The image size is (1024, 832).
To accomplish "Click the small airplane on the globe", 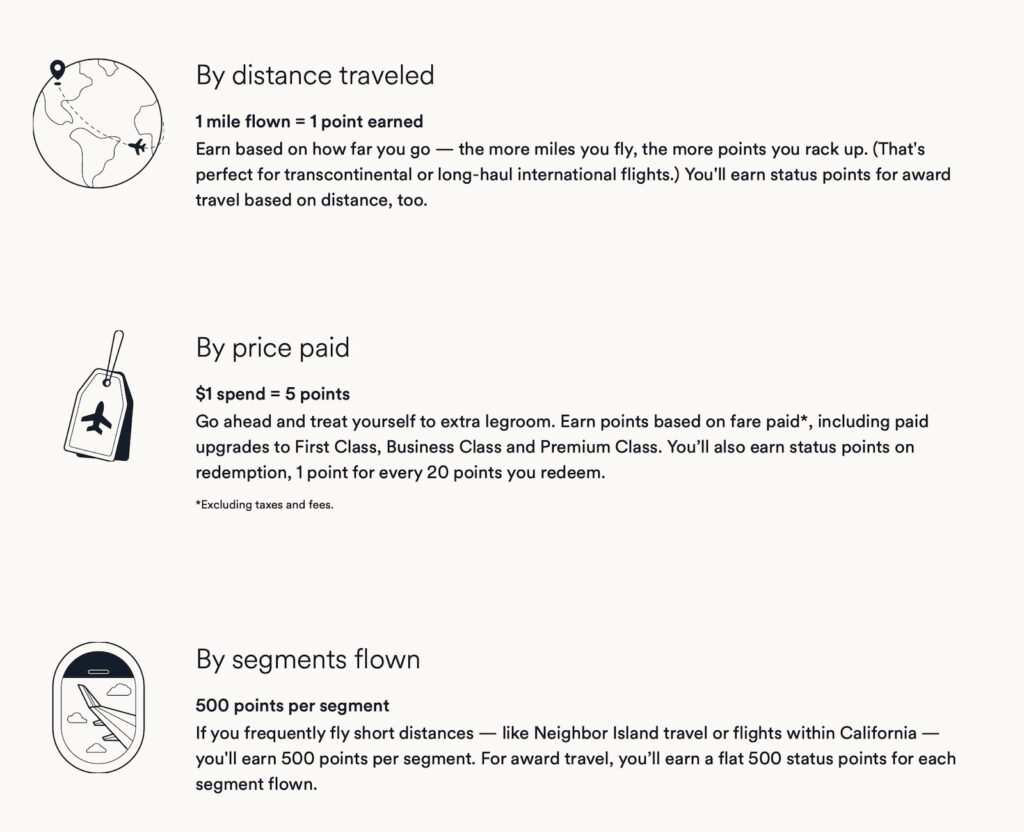I will tap(138, 146).
